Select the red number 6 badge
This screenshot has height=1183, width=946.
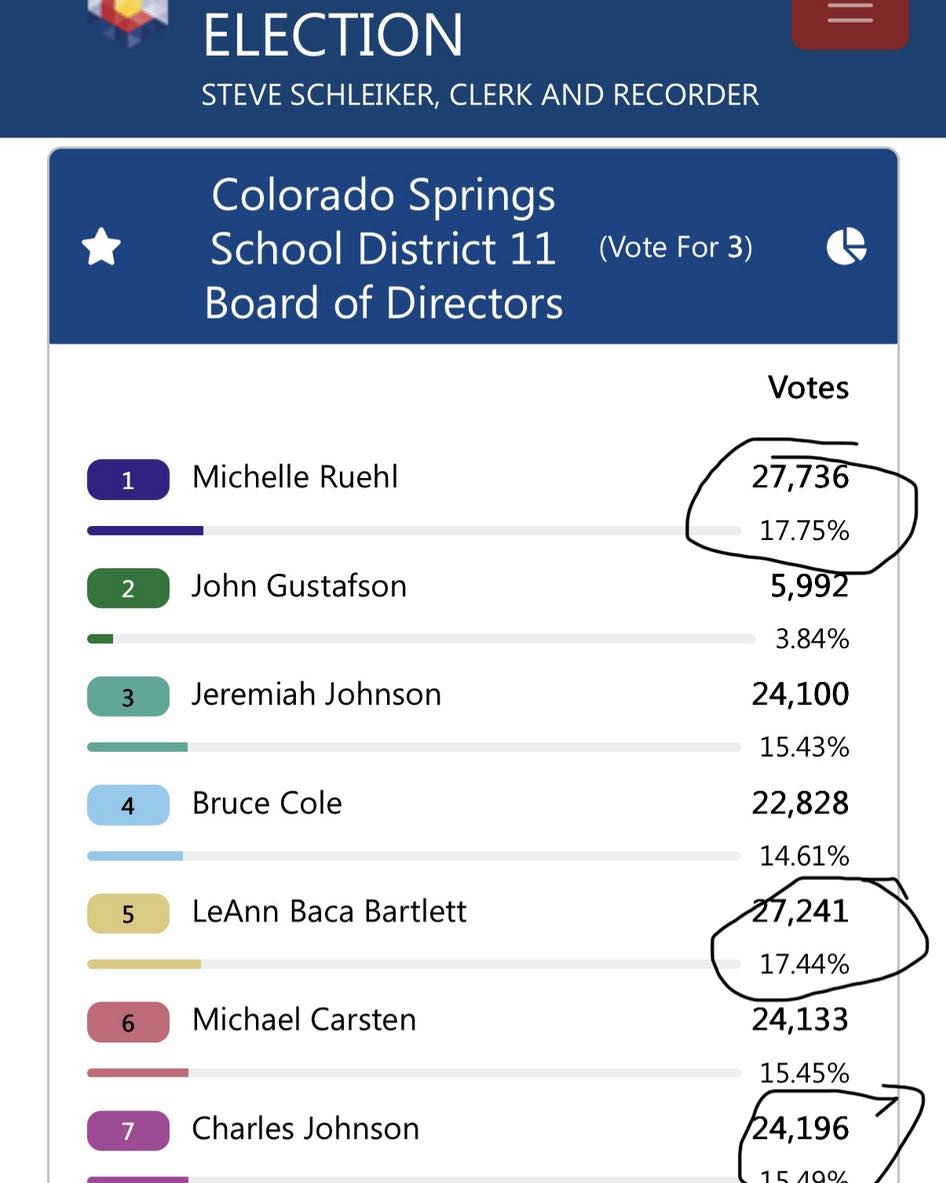click(128, 1022)
